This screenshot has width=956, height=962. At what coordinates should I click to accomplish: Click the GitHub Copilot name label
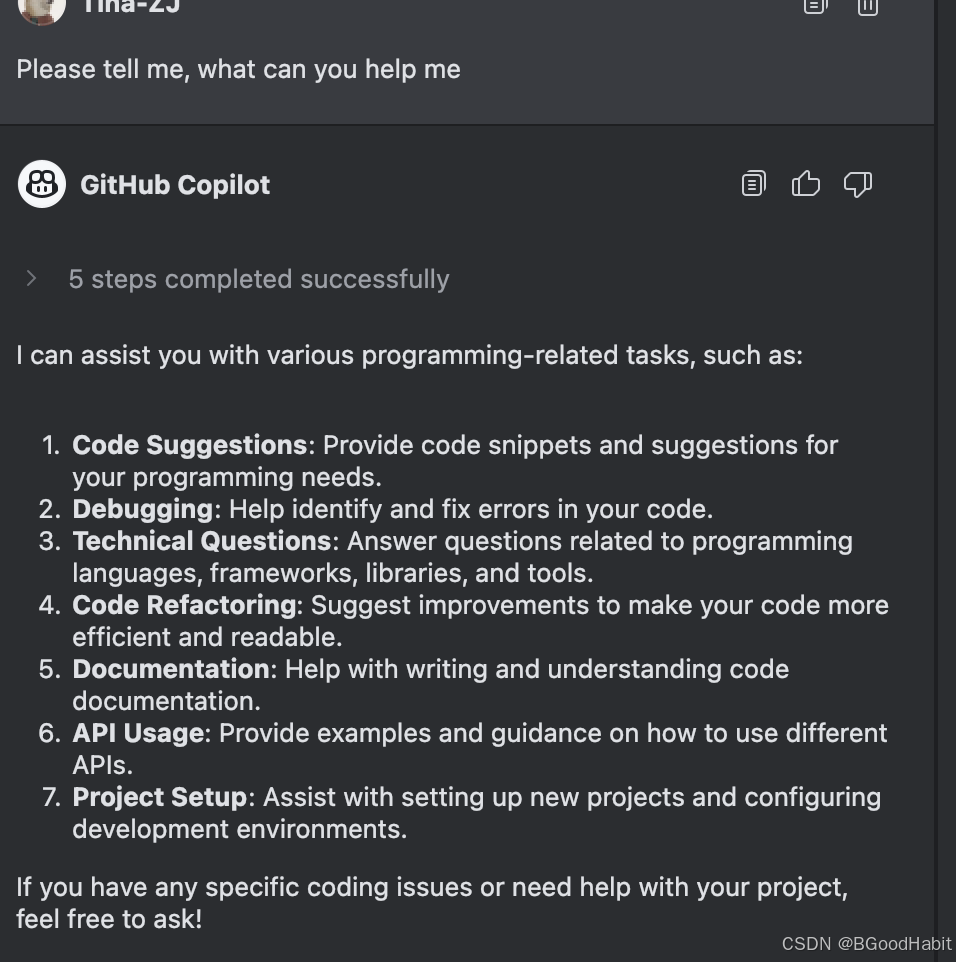coord(175,185)
